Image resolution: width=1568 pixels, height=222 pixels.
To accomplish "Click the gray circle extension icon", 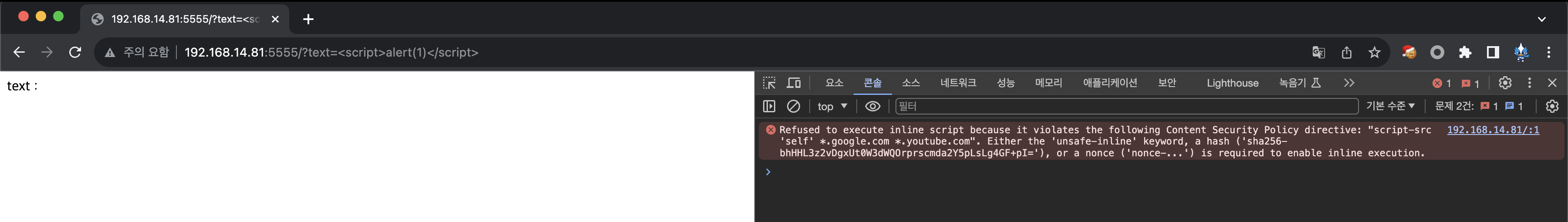I will tap(1437, 52).
